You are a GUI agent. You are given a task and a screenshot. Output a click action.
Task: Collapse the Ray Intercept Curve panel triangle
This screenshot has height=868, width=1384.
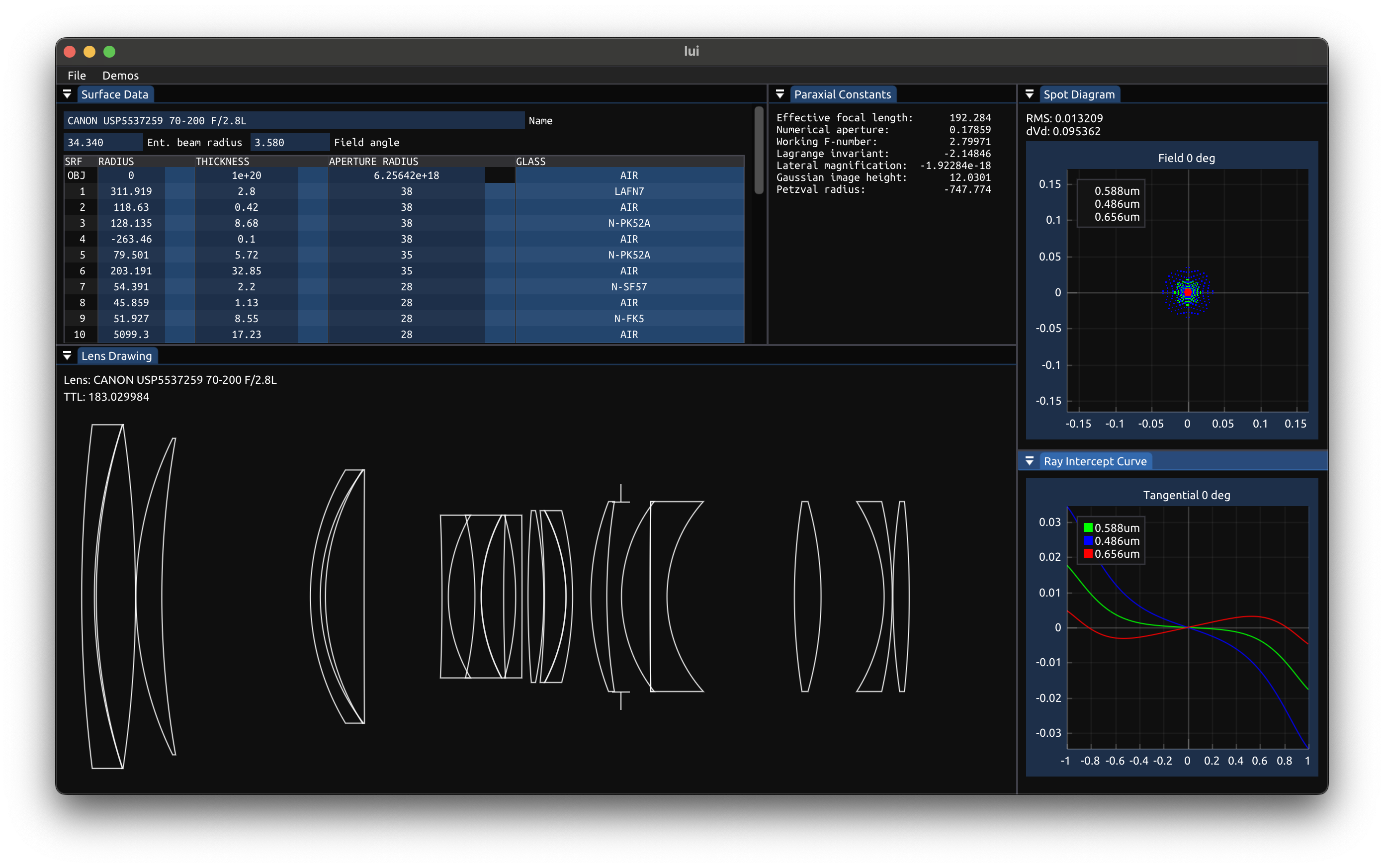(x=1029, y=461)
